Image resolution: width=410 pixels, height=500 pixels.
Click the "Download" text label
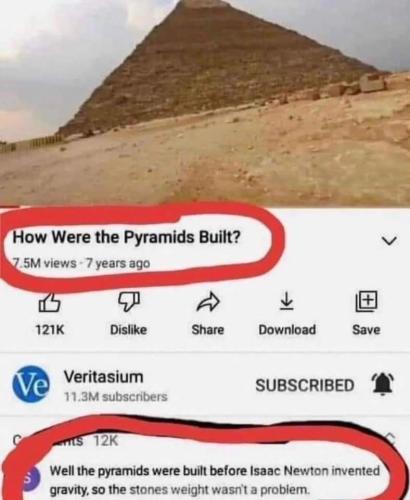coord(287,330)
